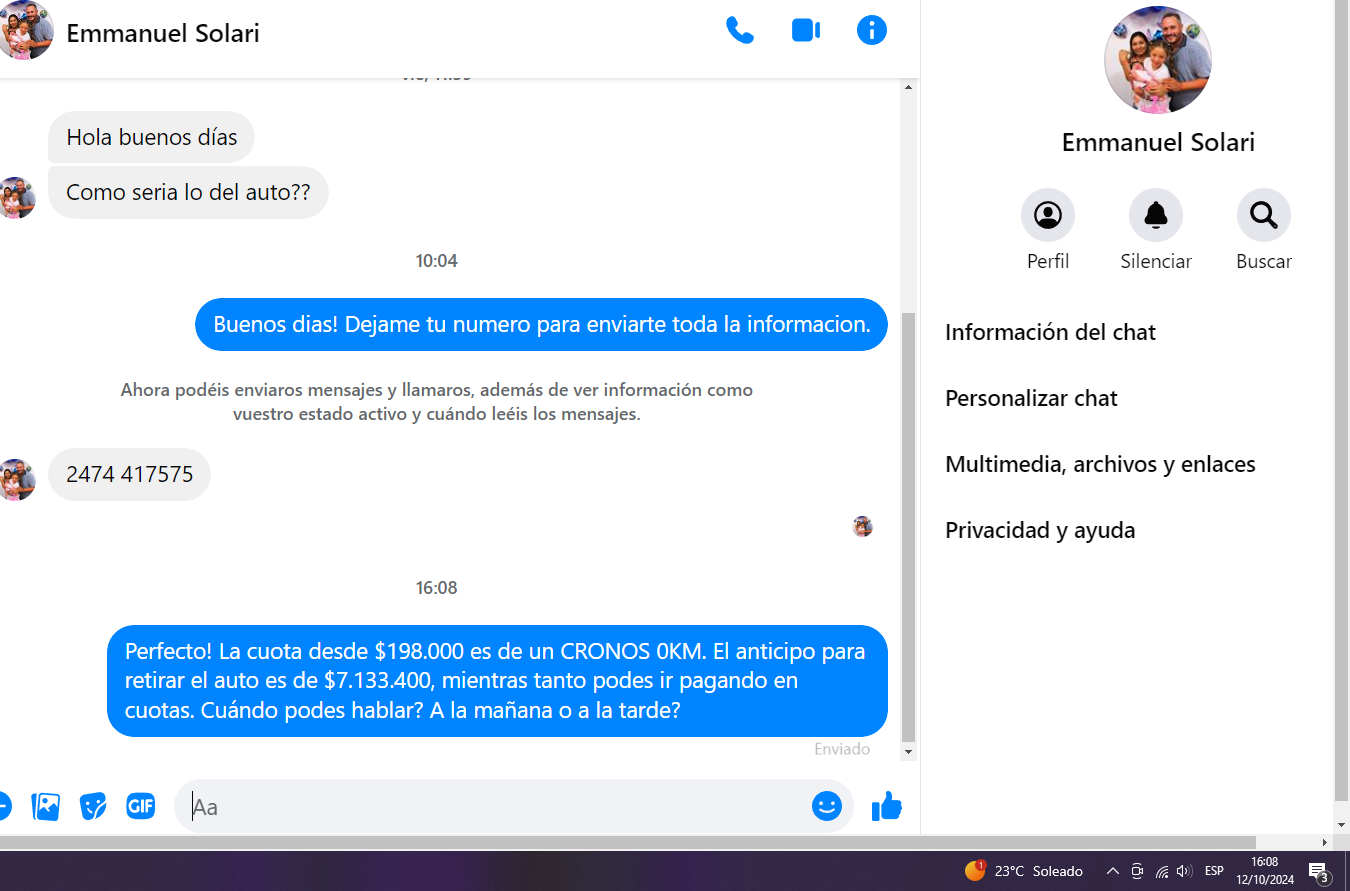The height and width of the screenshot is (891, 1350).
Task: Click the chat scrollbar down arrow
Action: pyautogui.click(x=908, y=751)
